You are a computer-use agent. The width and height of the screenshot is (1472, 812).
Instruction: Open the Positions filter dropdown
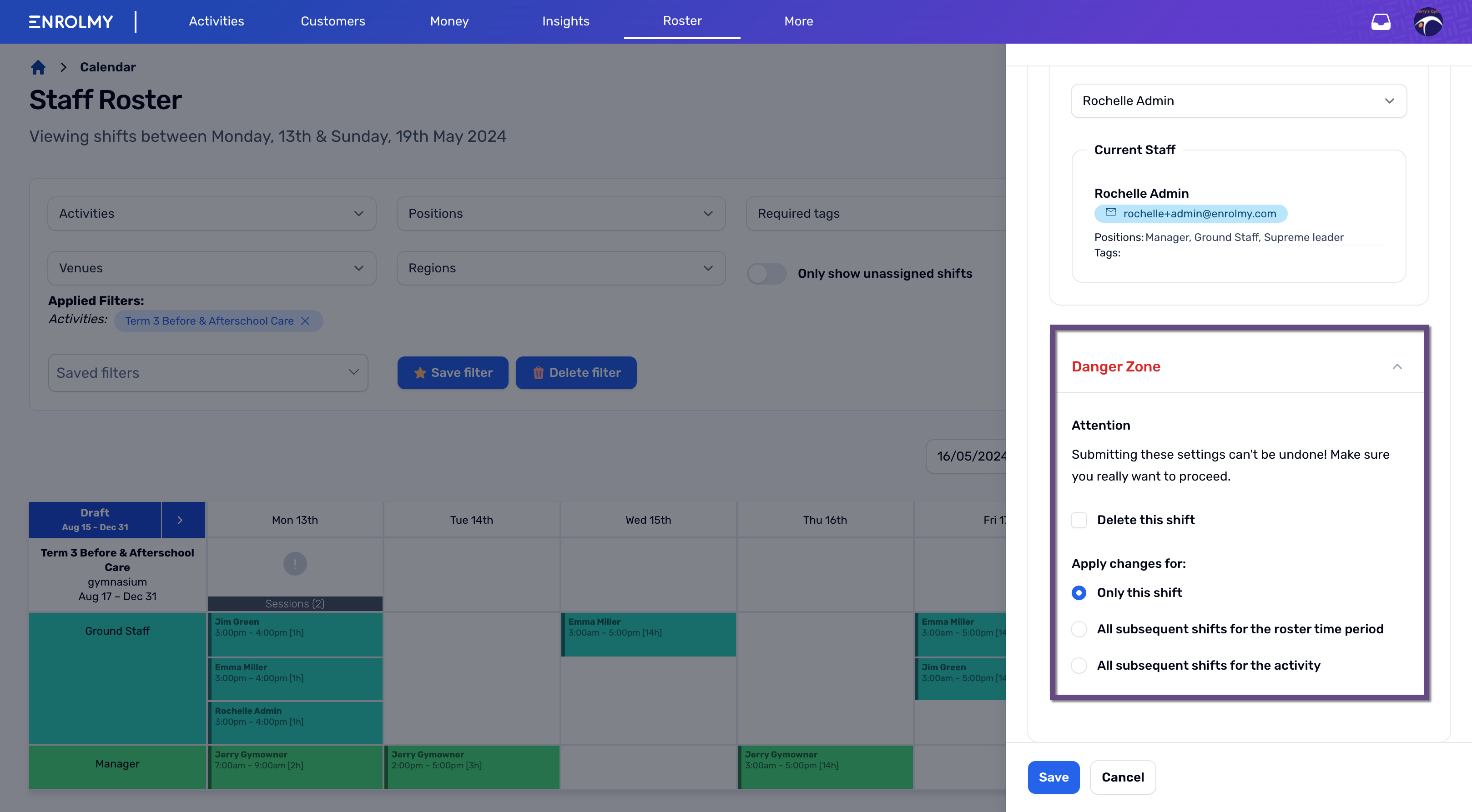click(x=560, y=214)
